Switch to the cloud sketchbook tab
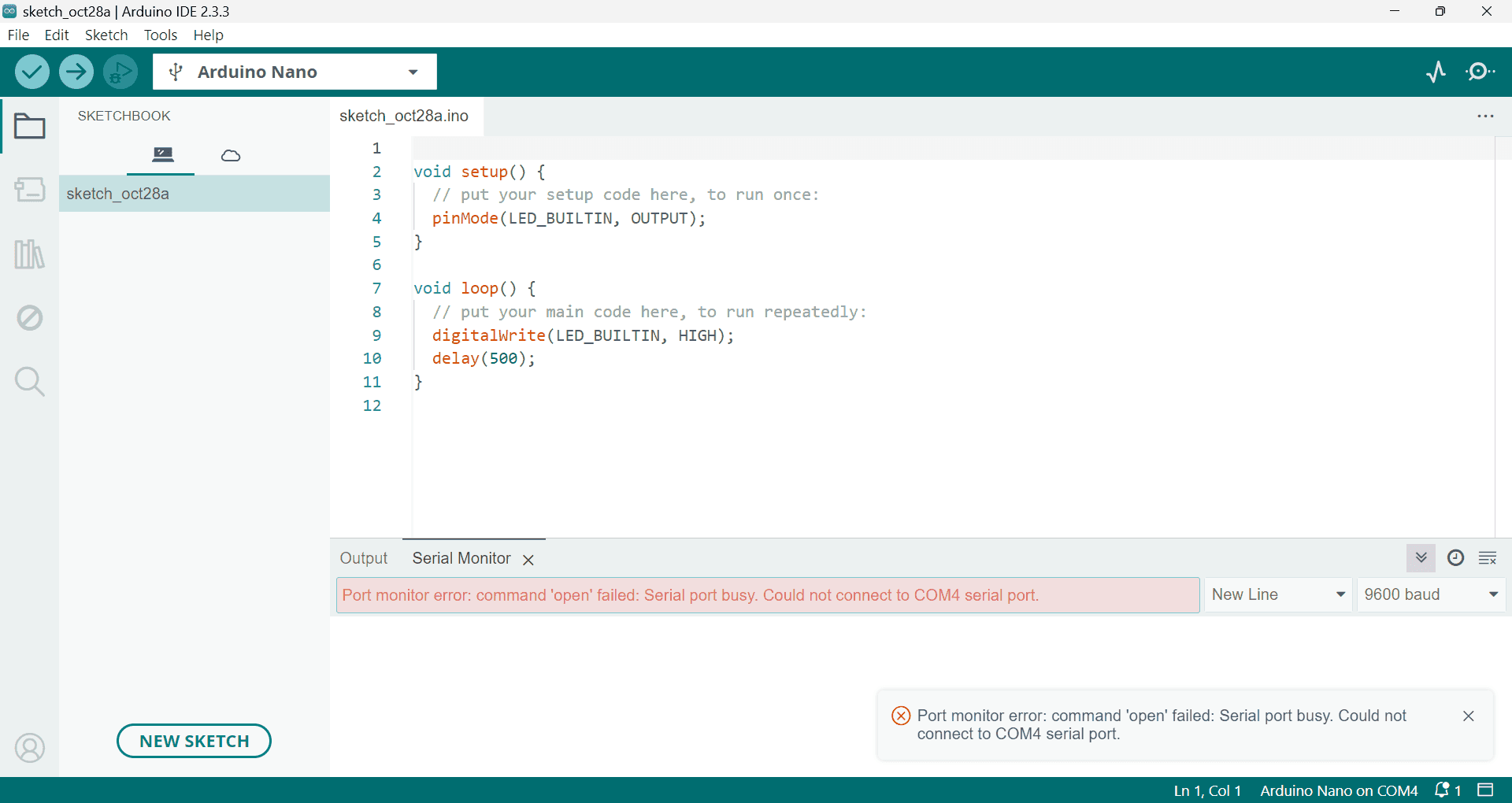1512x803 pixels. [231, 155]
